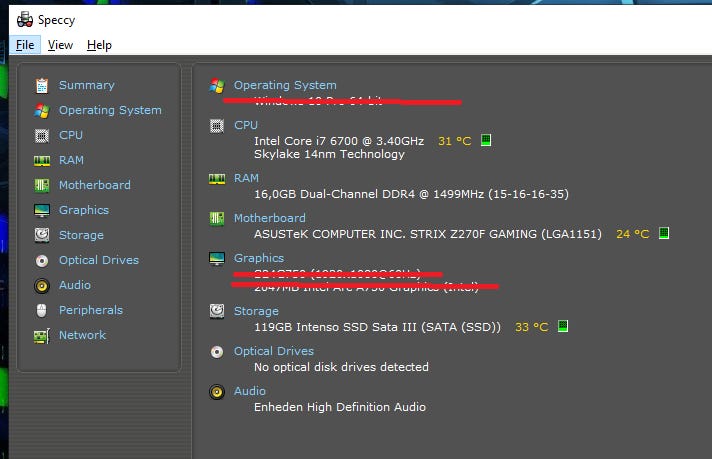Viewport: 712px width, 459px height.
Task: Open Graphics heading link in summary
Action: point(259,258)
